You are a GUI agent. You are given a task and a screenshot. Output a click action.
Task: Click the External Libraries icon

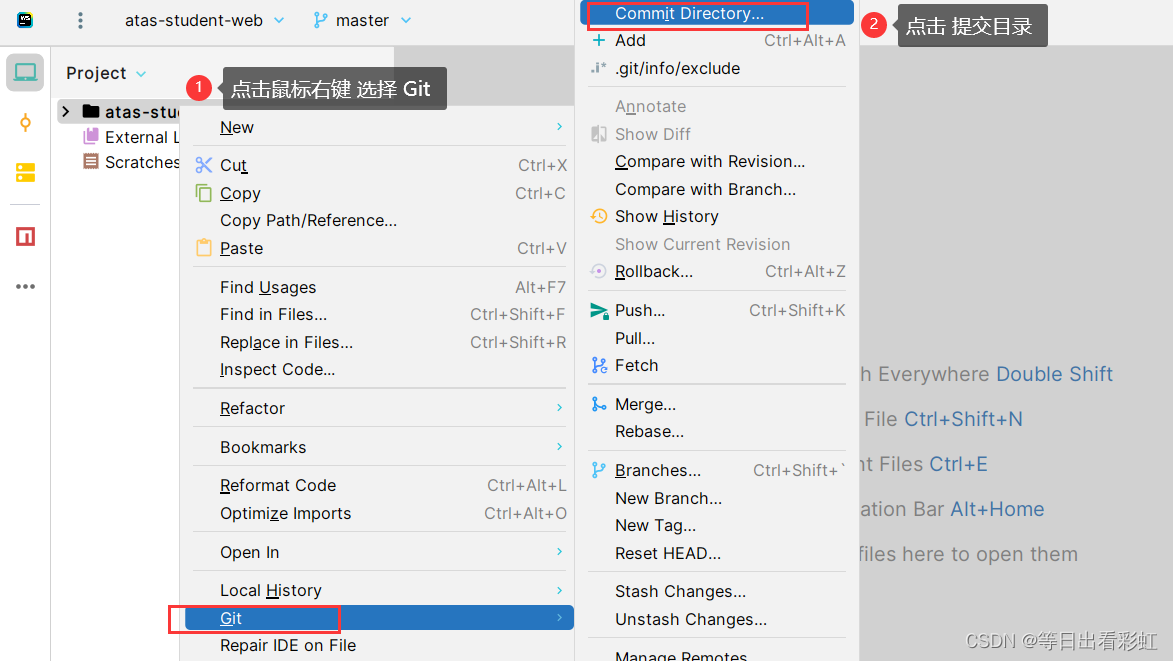click(x=91, y=136)
